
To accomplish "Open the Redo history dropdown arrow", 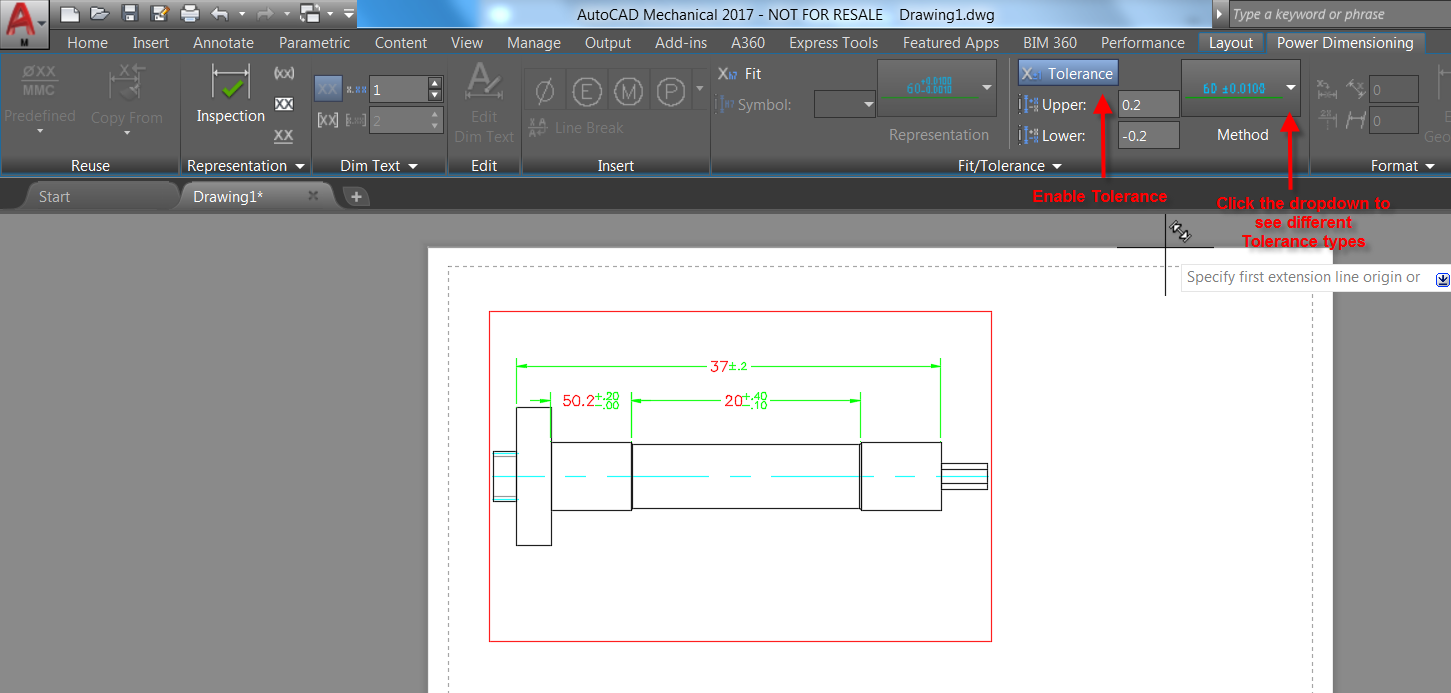I will [287, 14].
